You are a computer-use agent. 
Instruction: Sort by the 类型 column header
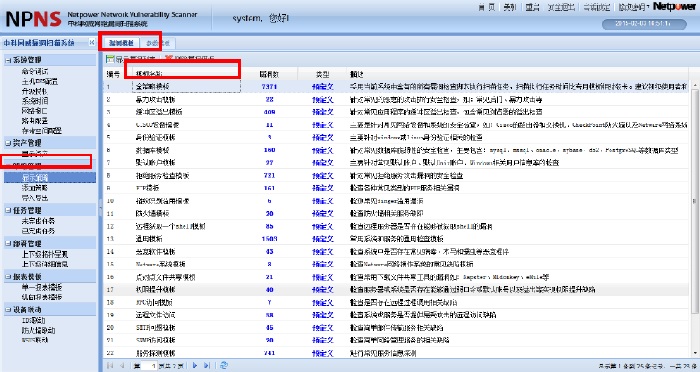(x=322, y=74)
